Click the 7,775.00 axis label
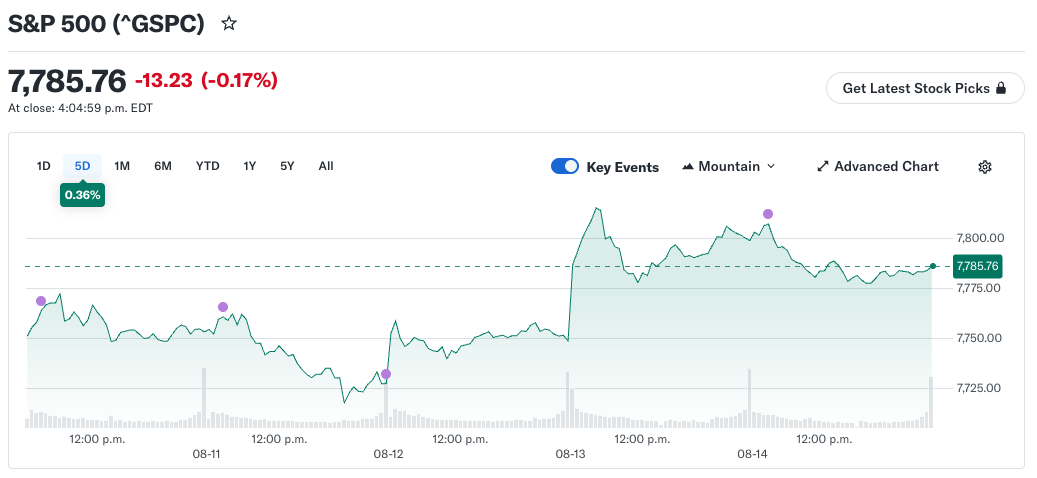This screenshot has height=478, width=1037. click(x=981, y=288)
